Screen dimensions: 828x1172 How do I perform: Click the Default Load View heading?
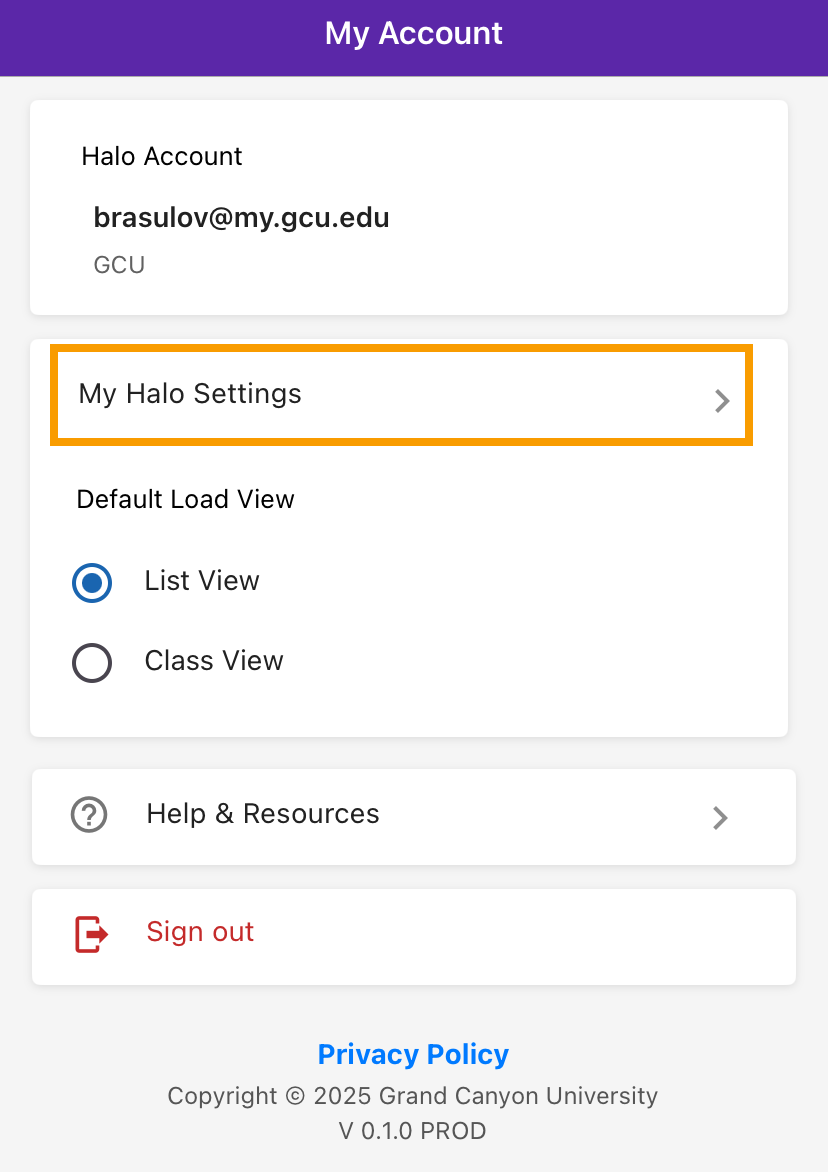(185, 499)
